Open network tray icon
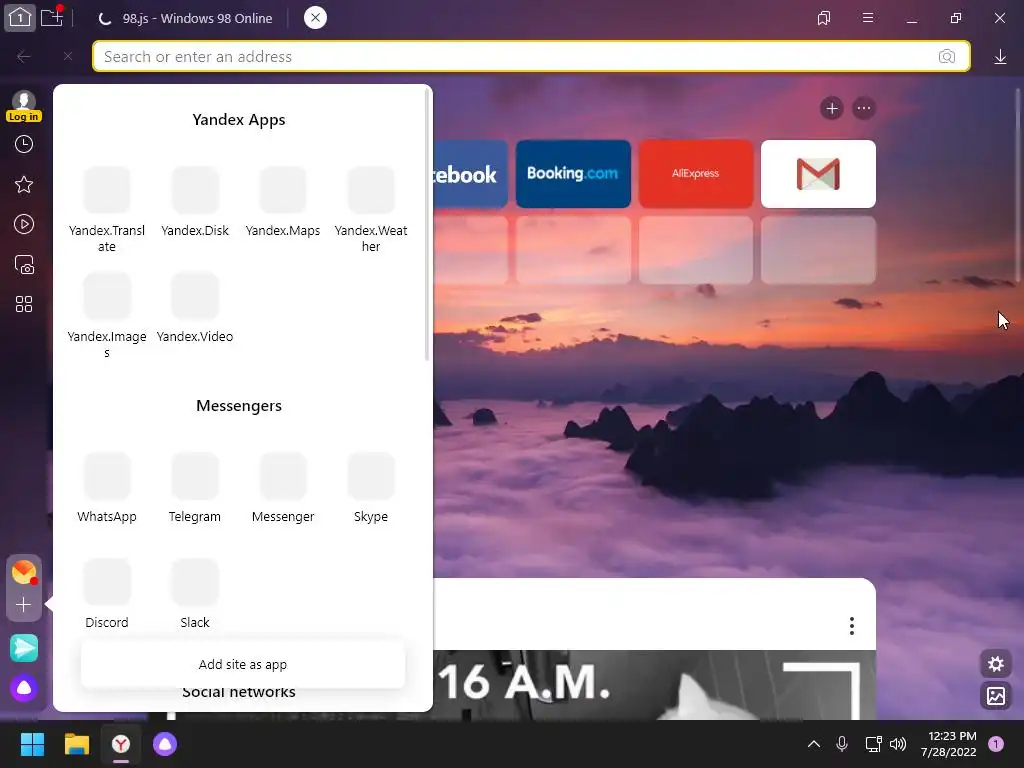The height and width of the screenshot is (768, 1024). click(x=873, y=744)
